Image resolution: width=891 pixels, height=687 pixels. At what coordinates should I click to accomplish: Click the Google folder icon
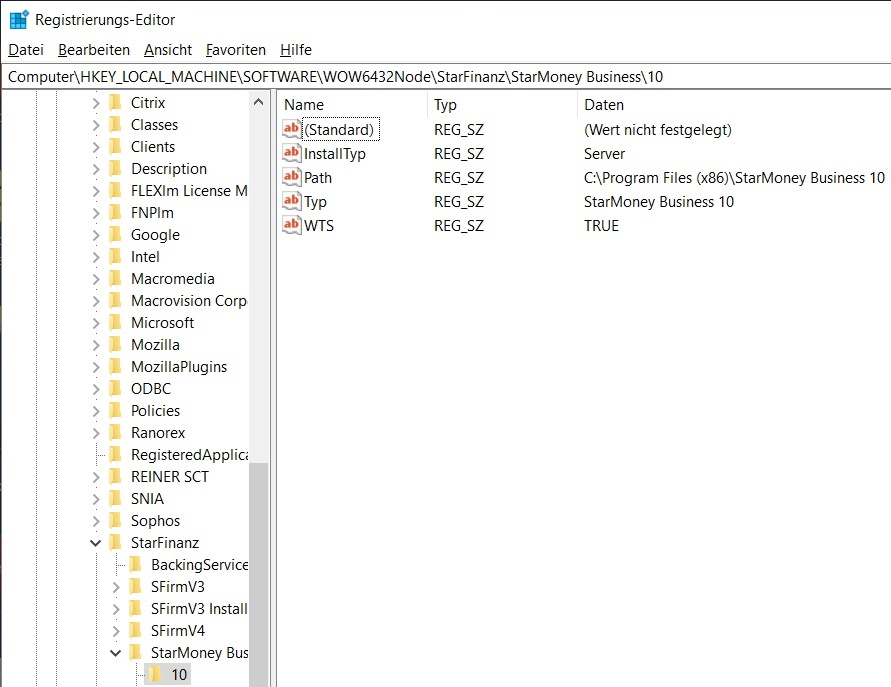[x=115, y=235]
